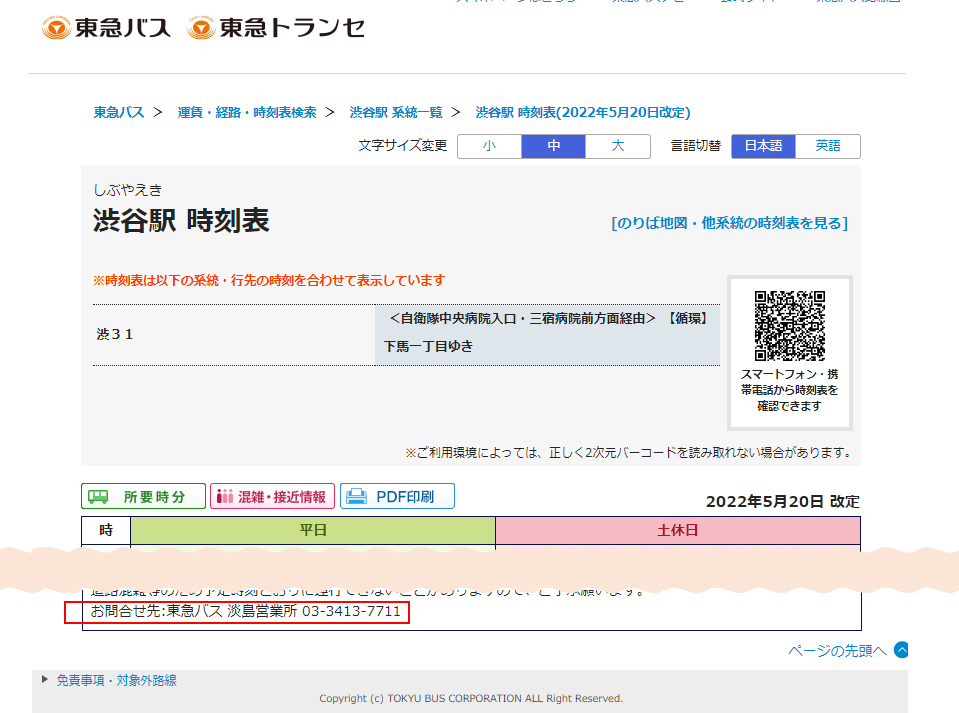The width and height of the screenshot is (959, 713).
Task: Open the 東急バス breadcrumb link
Action: [x=119, y=113]
